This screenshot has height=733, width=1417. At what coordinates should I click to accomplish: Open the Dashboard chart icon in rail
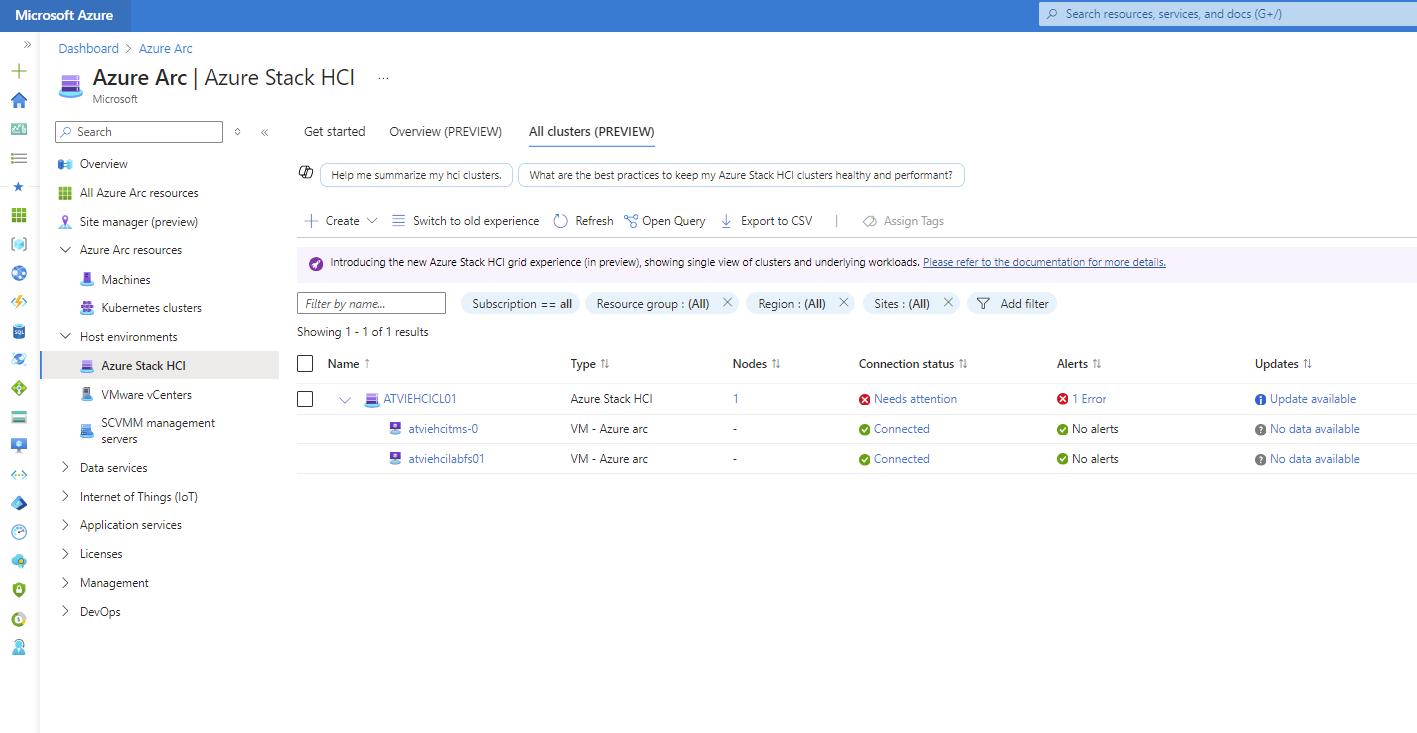(19, 129)
